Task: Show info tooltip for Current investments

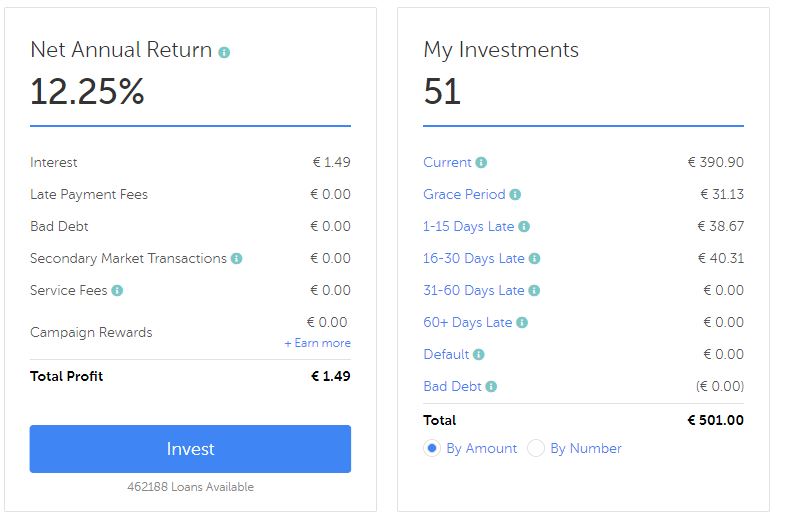Action: pos(481,162)
